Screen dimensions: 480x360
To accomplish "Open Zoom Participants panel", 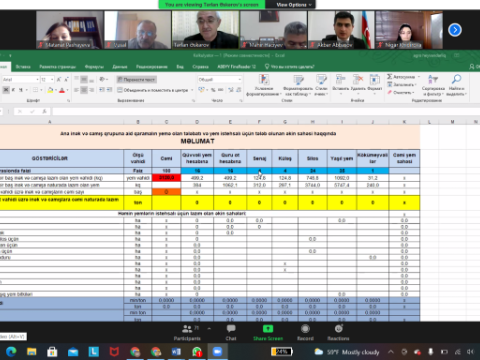I will 187,333.
